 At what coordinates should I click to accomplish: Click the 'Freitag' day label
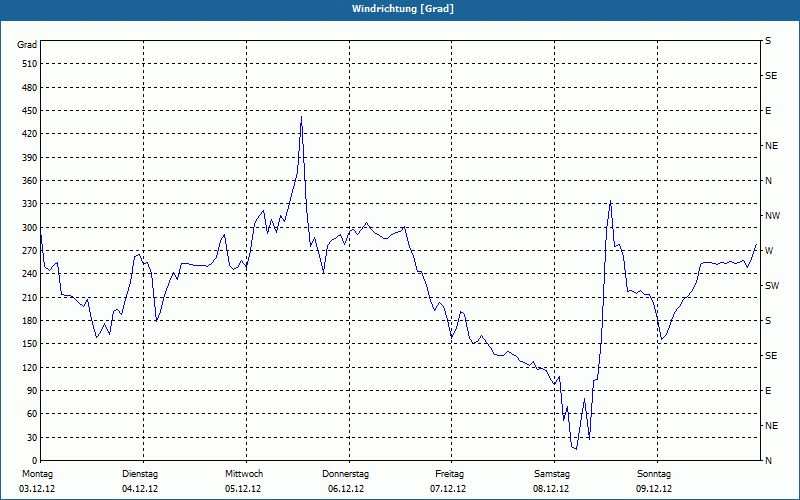449,474
